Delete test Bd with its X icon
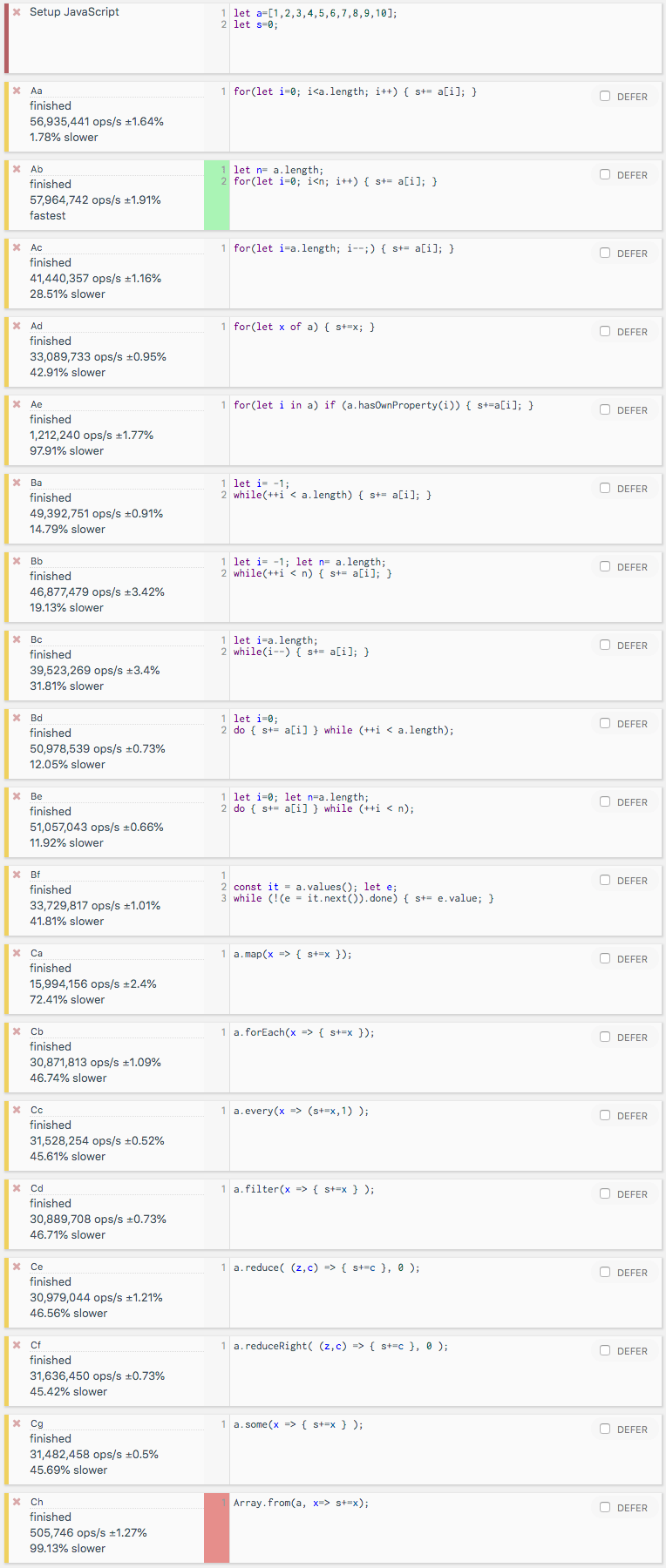The height and width of the screenshot is (1568, 666). pyautogui.click(x=17, y=717)
